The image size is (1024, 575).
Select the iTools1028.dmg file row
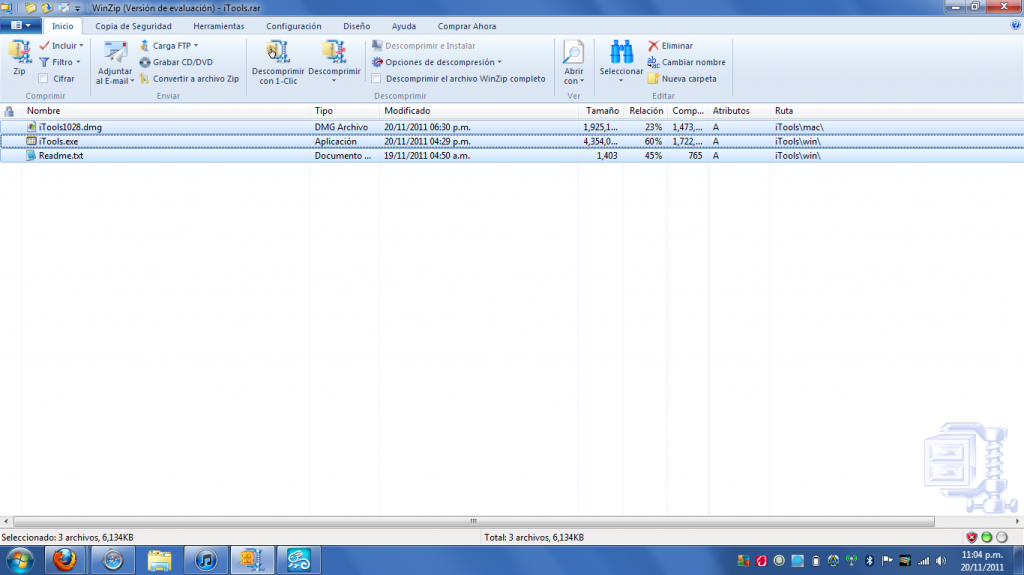coord(512,127)
